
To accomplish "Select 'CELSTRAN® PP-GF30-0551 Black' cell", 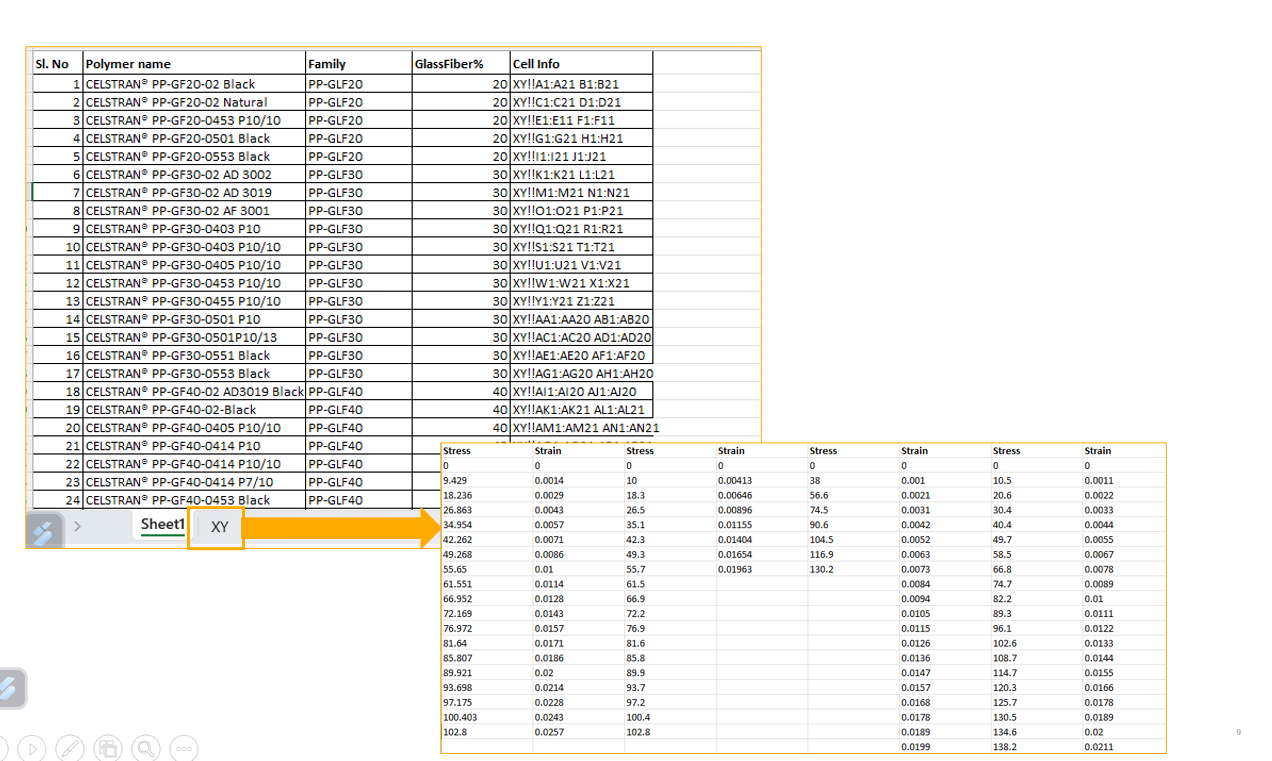I will 194,355.
